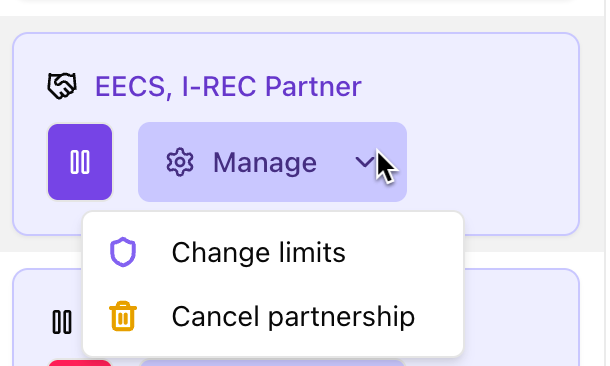Collapse the Manage dropdown via its chevron

tap(365, 162)
